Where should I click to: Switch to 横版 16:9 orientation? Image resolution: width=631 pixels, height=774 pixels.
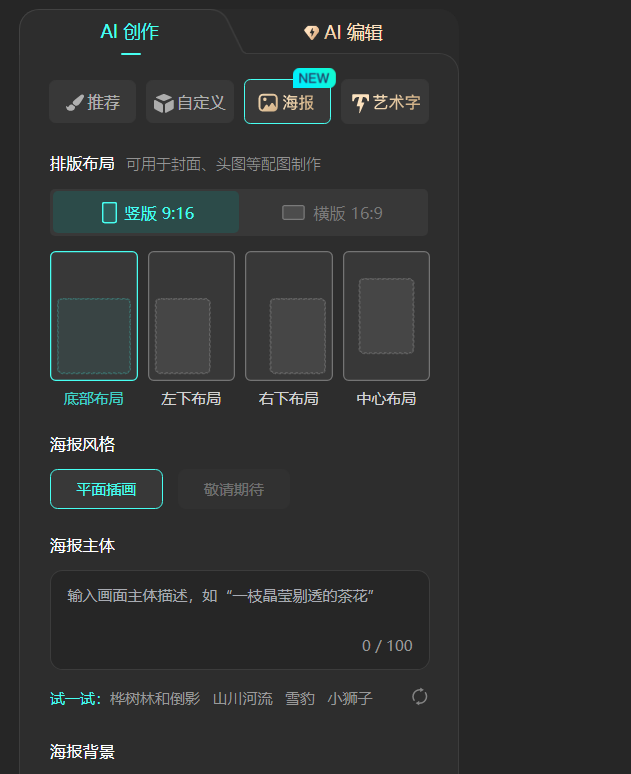tap(333, 213)
